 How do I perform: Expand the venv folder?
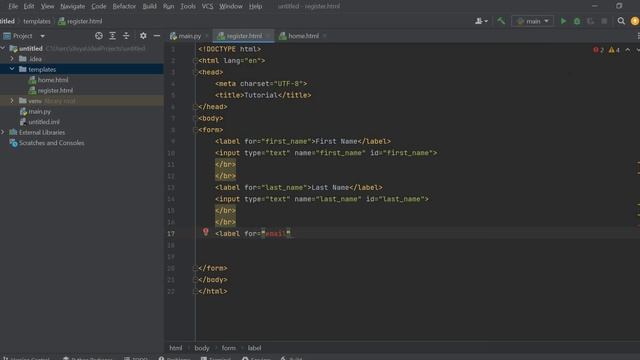click(x=12, y=101)
